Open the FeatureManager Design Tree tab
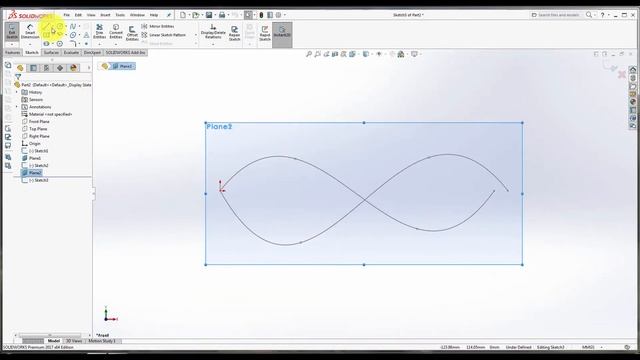The height and width of the screenshot is (360, 640). click(x=20, y=68)
